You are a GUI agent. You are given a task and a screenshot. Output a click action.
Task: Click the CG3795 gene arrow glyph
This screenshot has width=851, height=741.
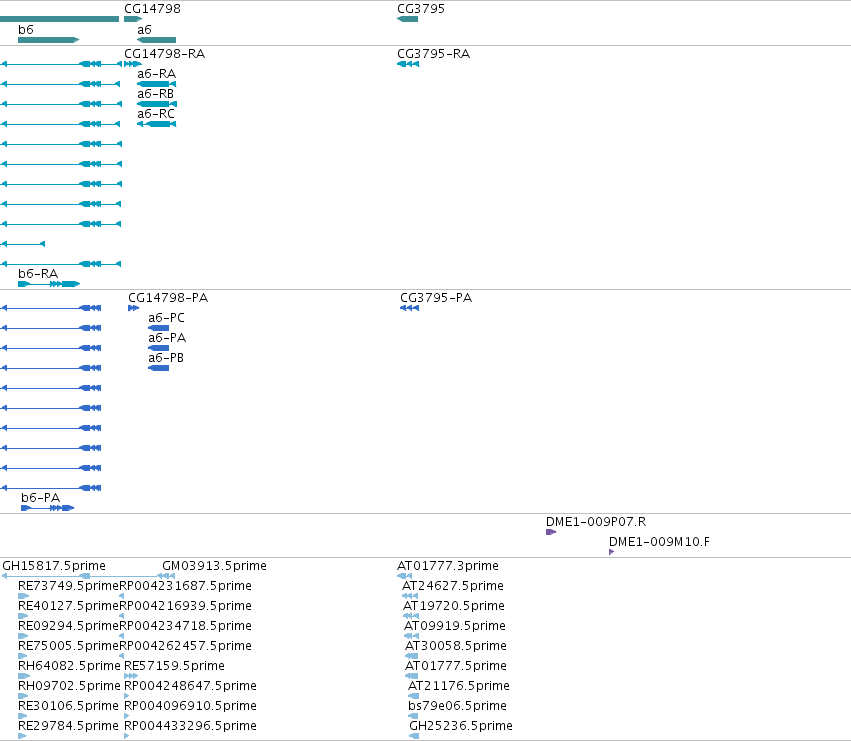pos(408,19)
